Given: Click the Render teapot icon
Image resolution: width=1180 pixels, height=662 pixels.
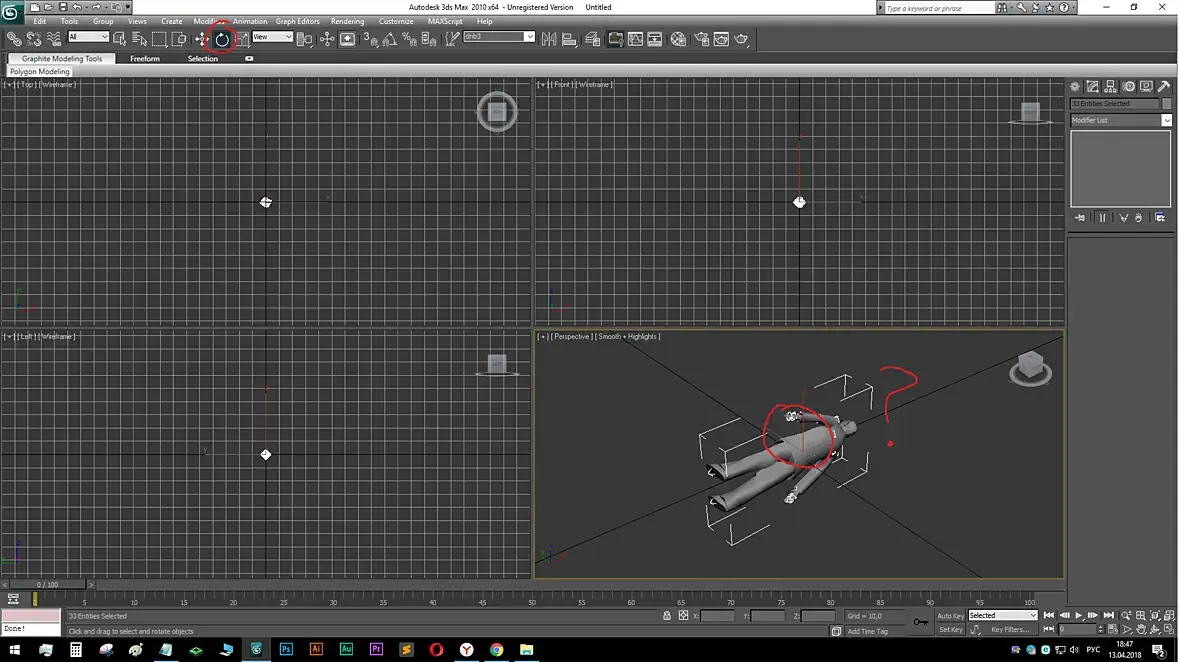Looking at the screenshot, I should pyautogui.click(x=741, y=39).
